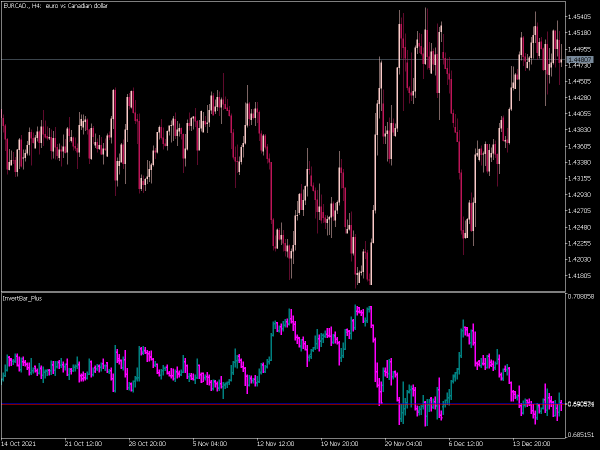Click the current price label 1.44807

click(580, 60)
